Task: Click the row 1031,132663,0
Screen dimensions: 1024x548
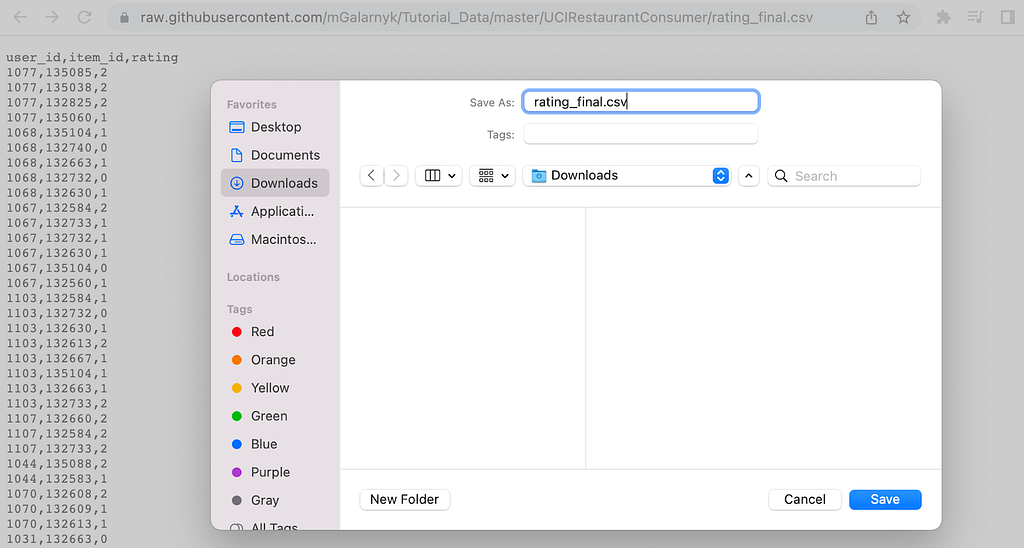Action: click(57, 539)
